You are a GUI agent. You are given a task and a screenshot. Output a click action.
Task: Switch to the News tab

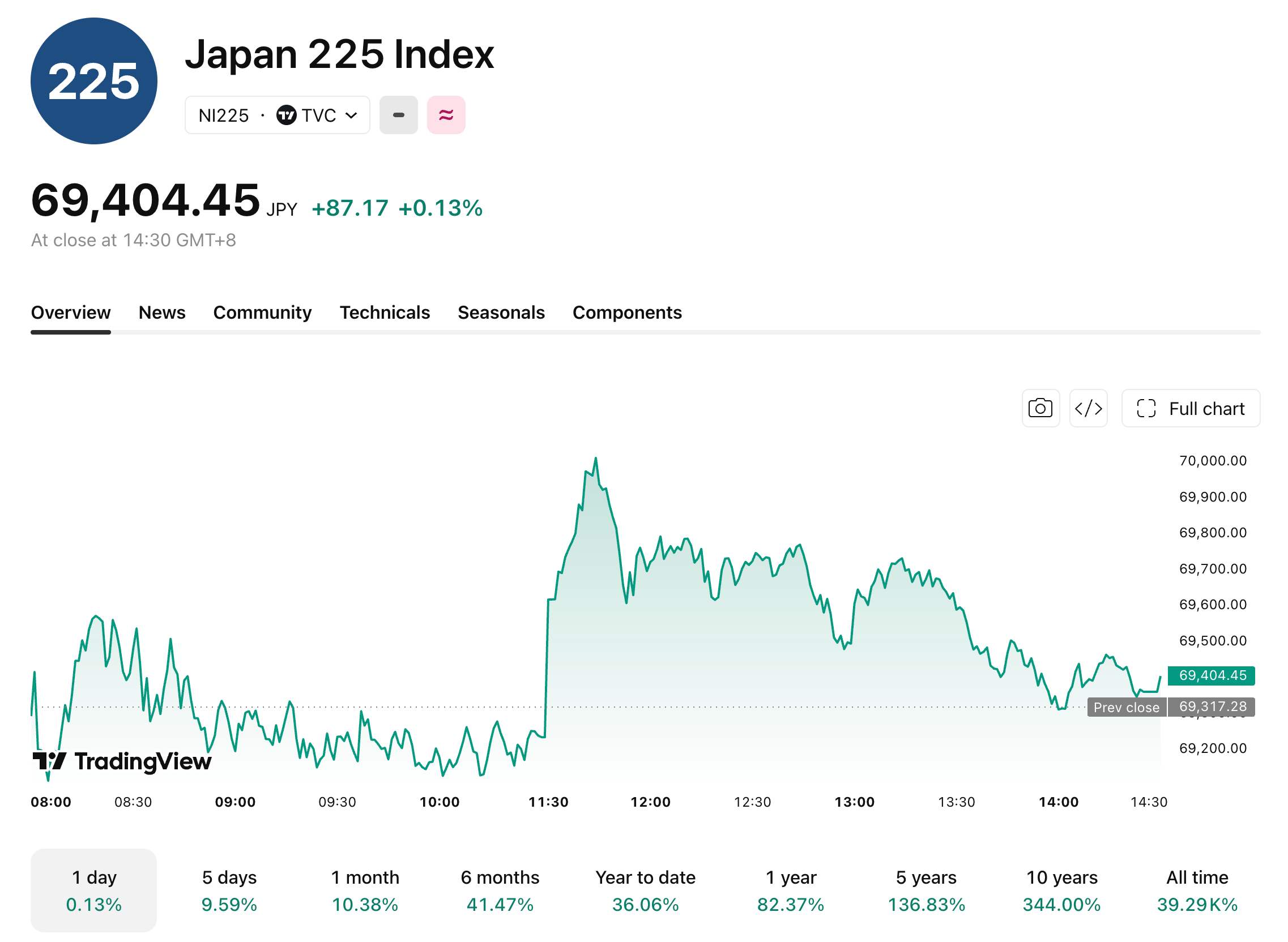point(162,312)
